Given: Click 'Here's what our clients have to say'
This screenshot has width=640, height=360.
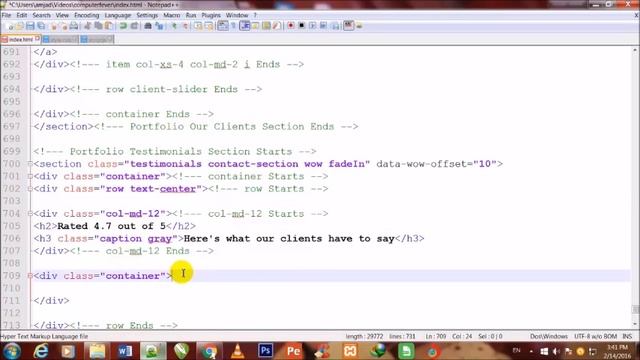Looking at the screenshot, I should point(289,239).
